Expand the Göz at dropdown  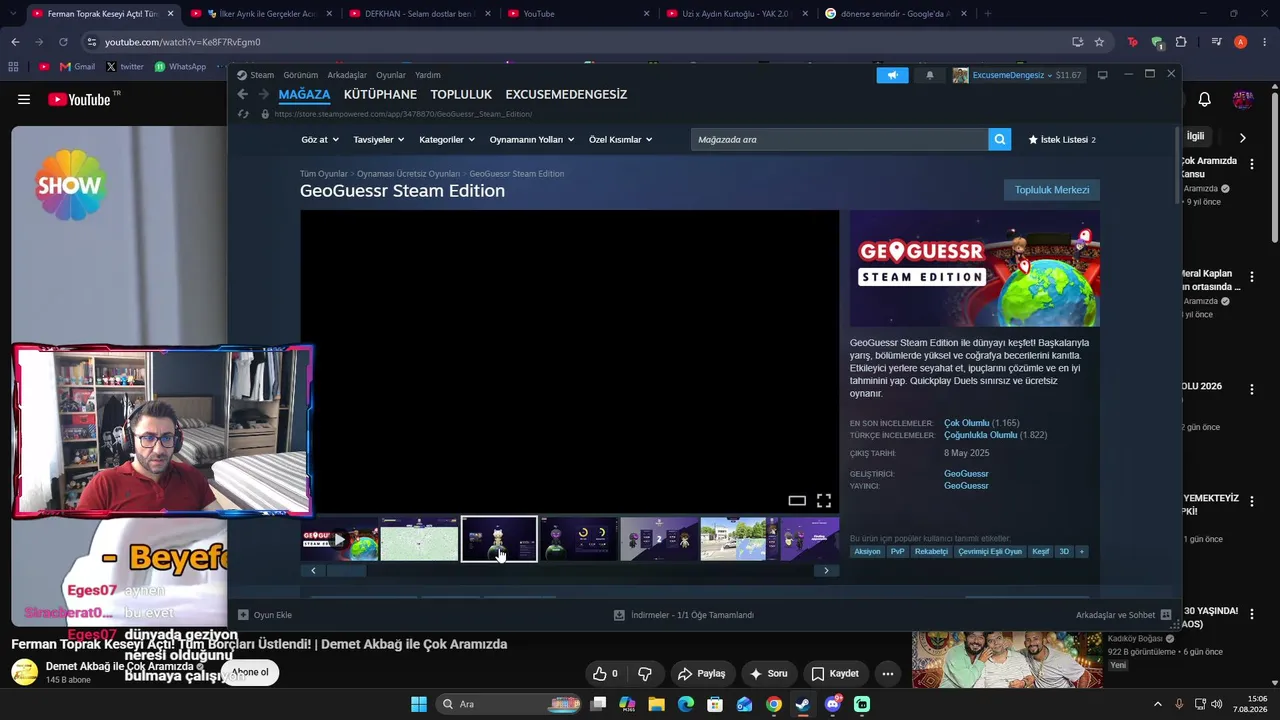[x=320, y=140]
